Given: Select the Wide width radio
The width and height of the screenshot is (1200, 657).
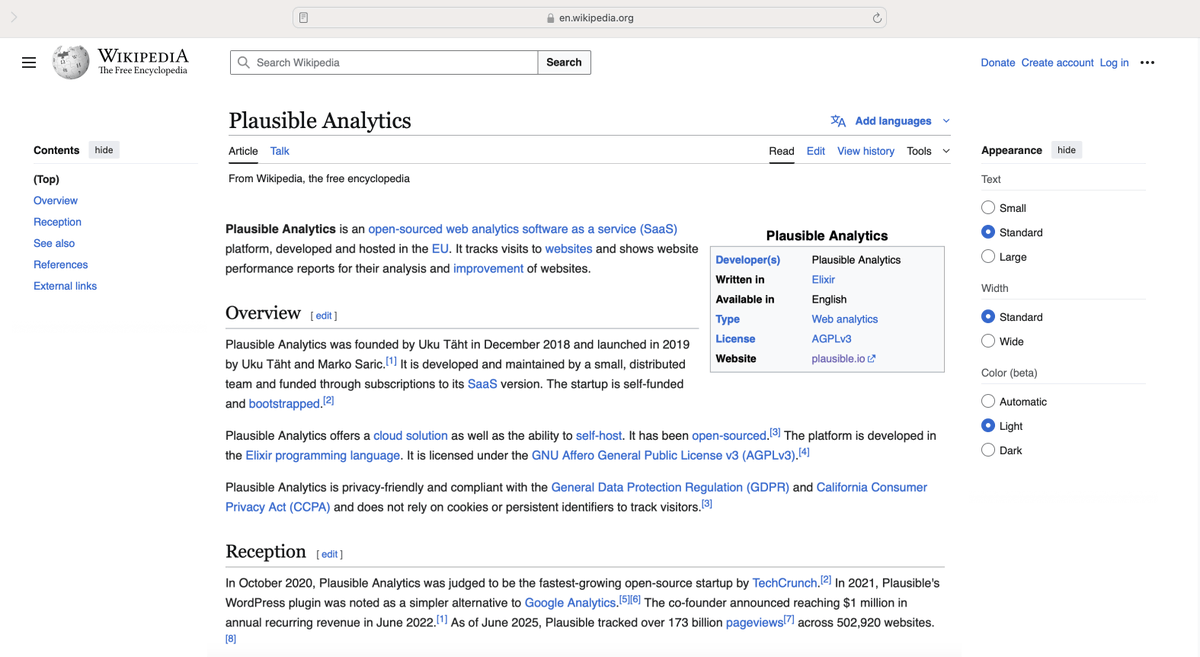Looking at the screenshot, I should [x=988, y=341].
